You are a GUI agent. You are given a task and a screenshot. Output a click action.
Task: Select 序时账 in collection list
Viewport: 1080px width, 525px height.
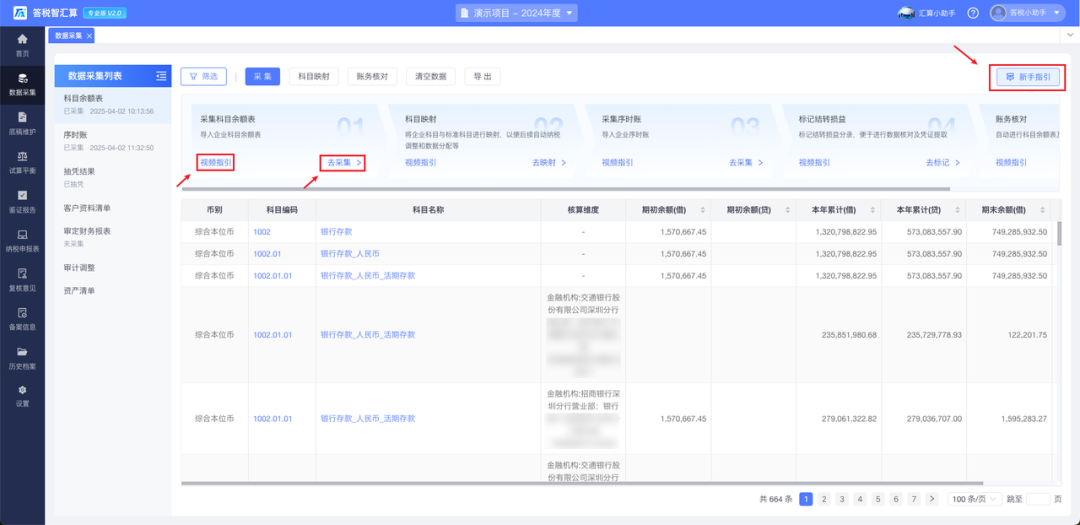pos(113,141)
